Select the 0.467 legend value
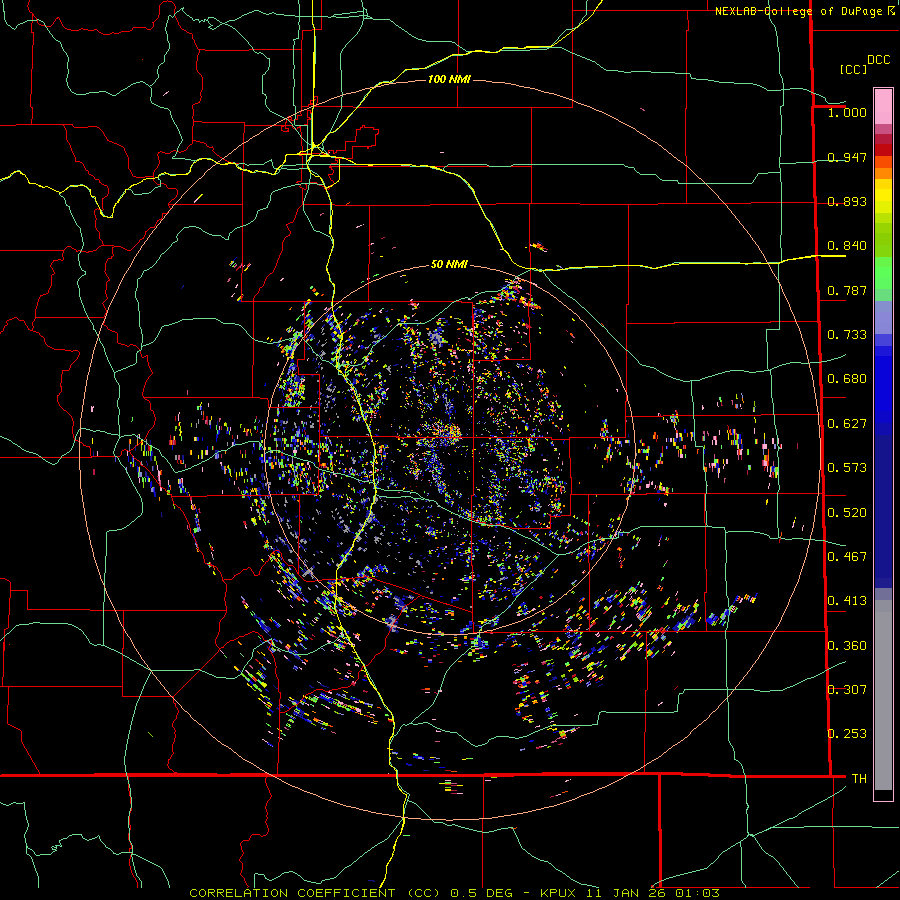Viewport: 900px width, 900px height. pyautogui.click(x=847, y=557)
